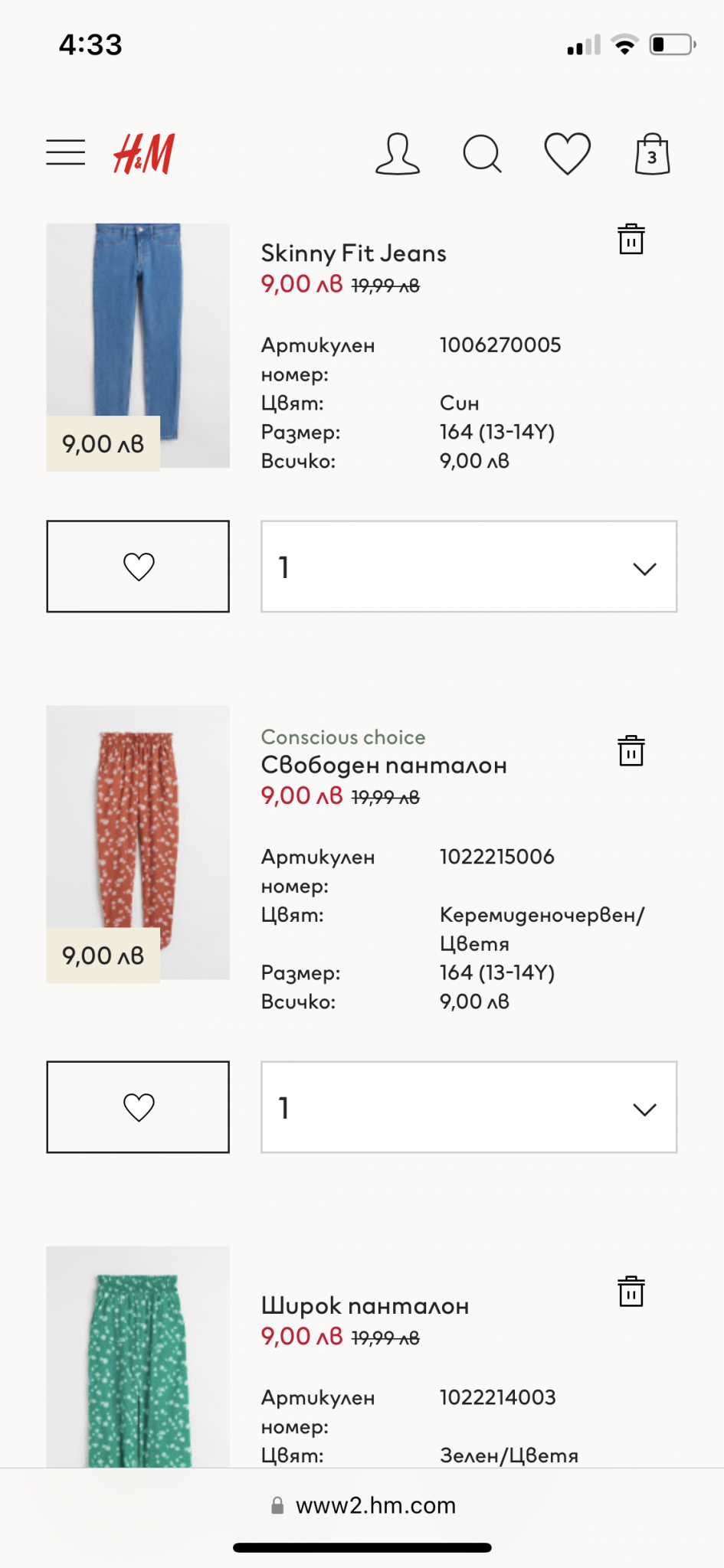Open the Широк панталон product title
Screen dimensions: 724x1568
(x=365, y=1306)
